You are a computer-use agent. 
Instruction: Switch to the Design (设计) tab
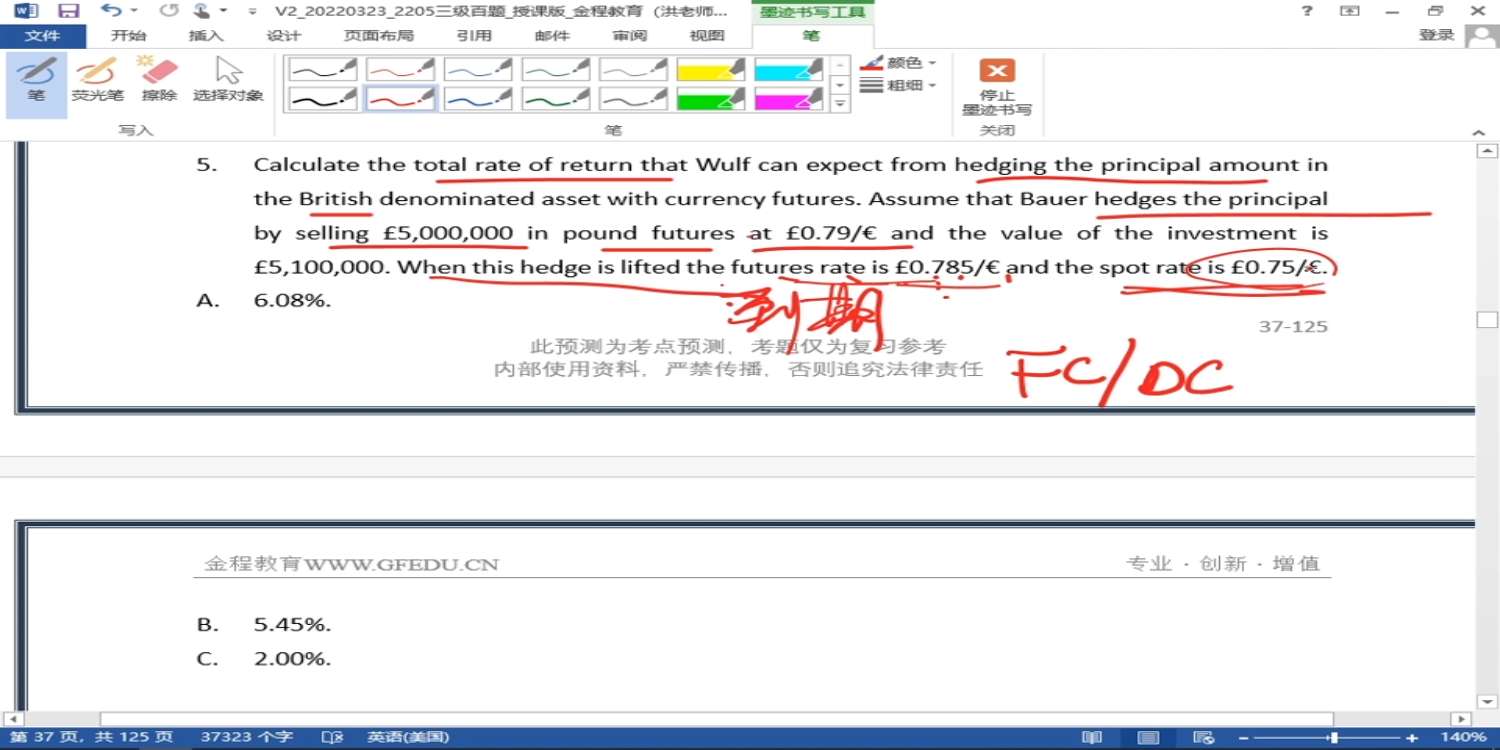pos(283,36)
